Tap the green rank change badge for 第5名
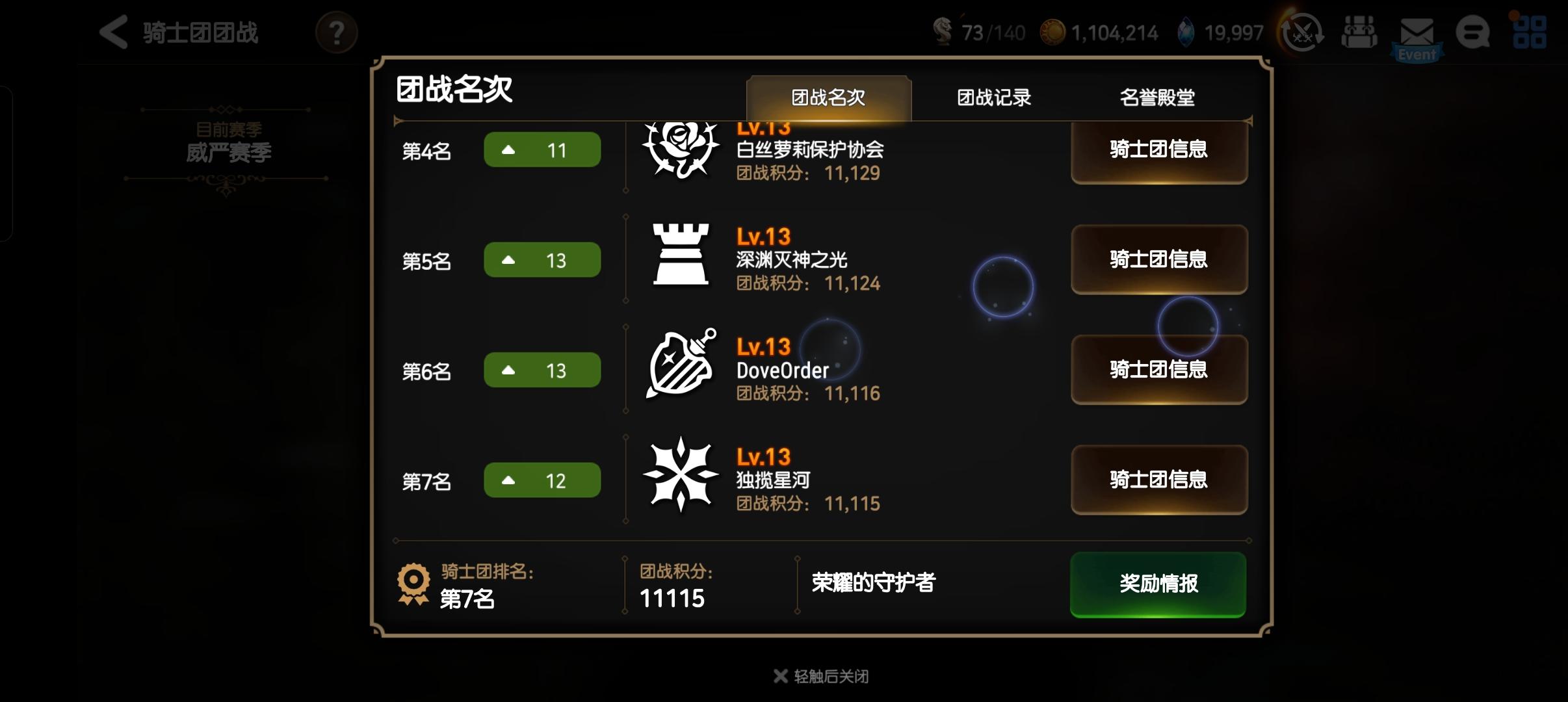The height and width of the screenshot is (702, 1568). click(x=542, y=260)
